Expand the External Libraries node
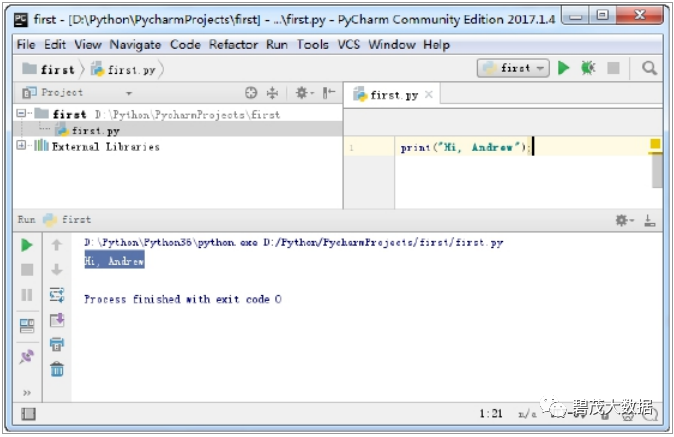This screenshot has width=674, height=437. [21, 145]
